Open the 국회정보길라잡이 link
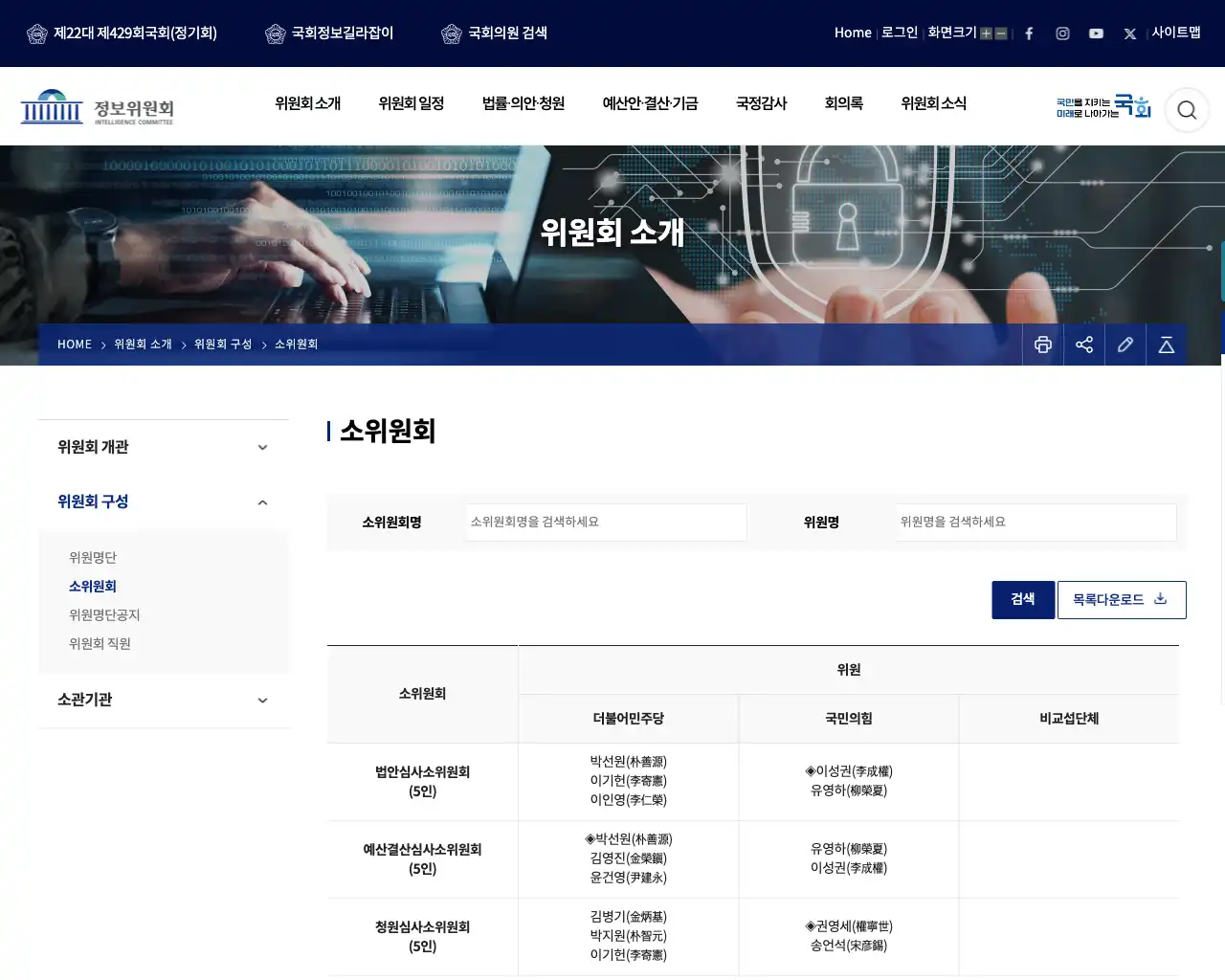 click(329, 33)
